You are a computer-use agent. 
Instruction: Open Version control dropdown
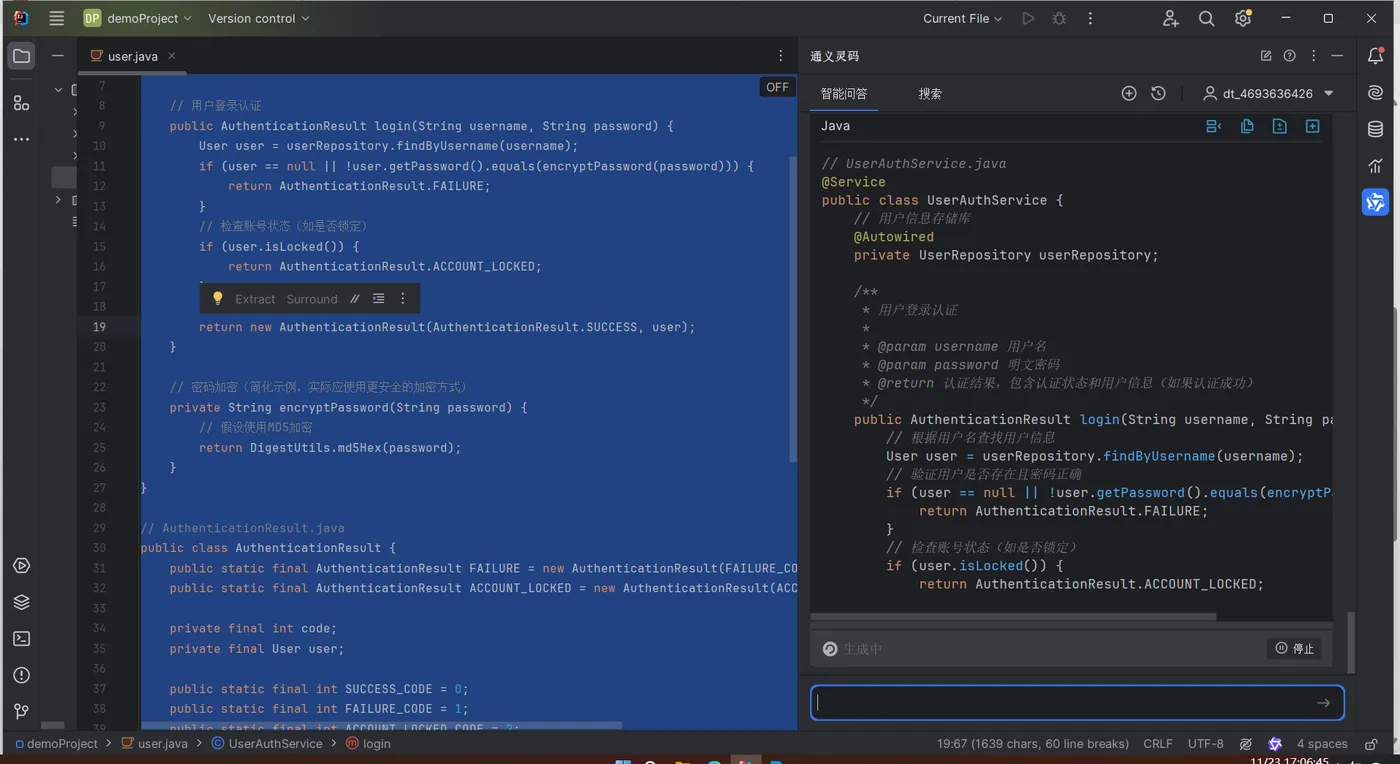pyautogui.click(x=259, y=18)
